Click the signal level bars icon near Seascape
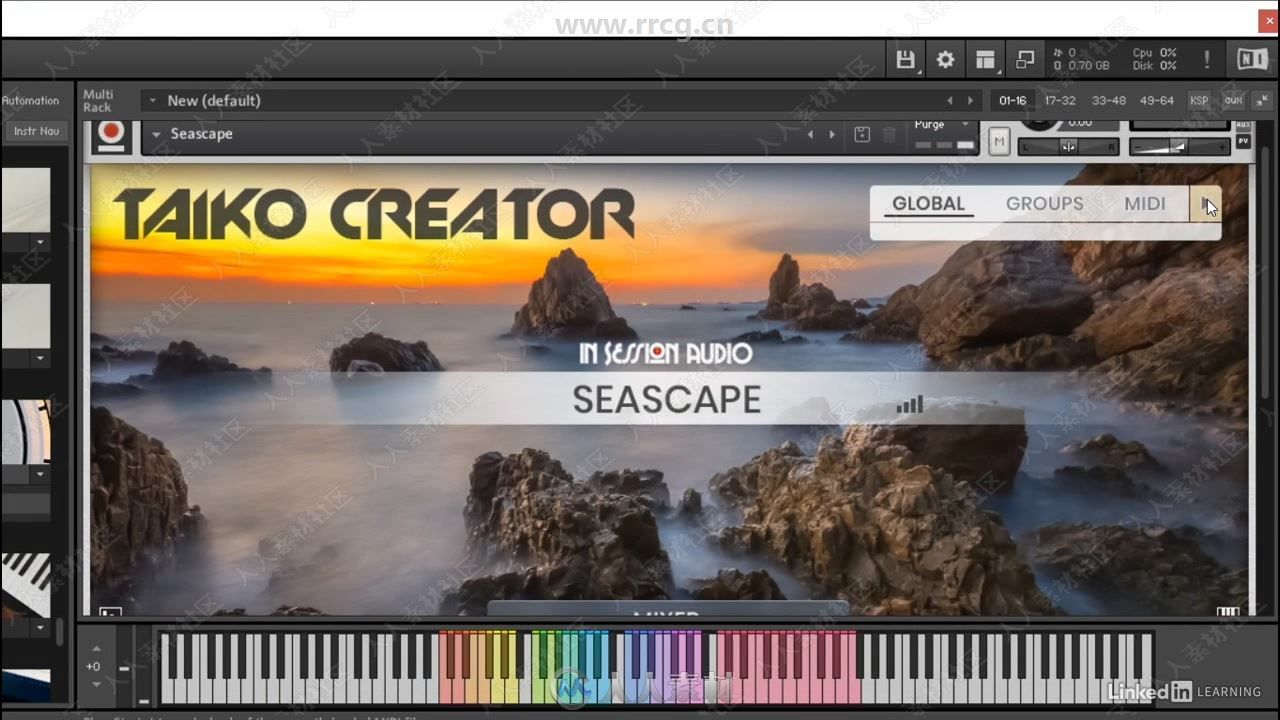 909,404
